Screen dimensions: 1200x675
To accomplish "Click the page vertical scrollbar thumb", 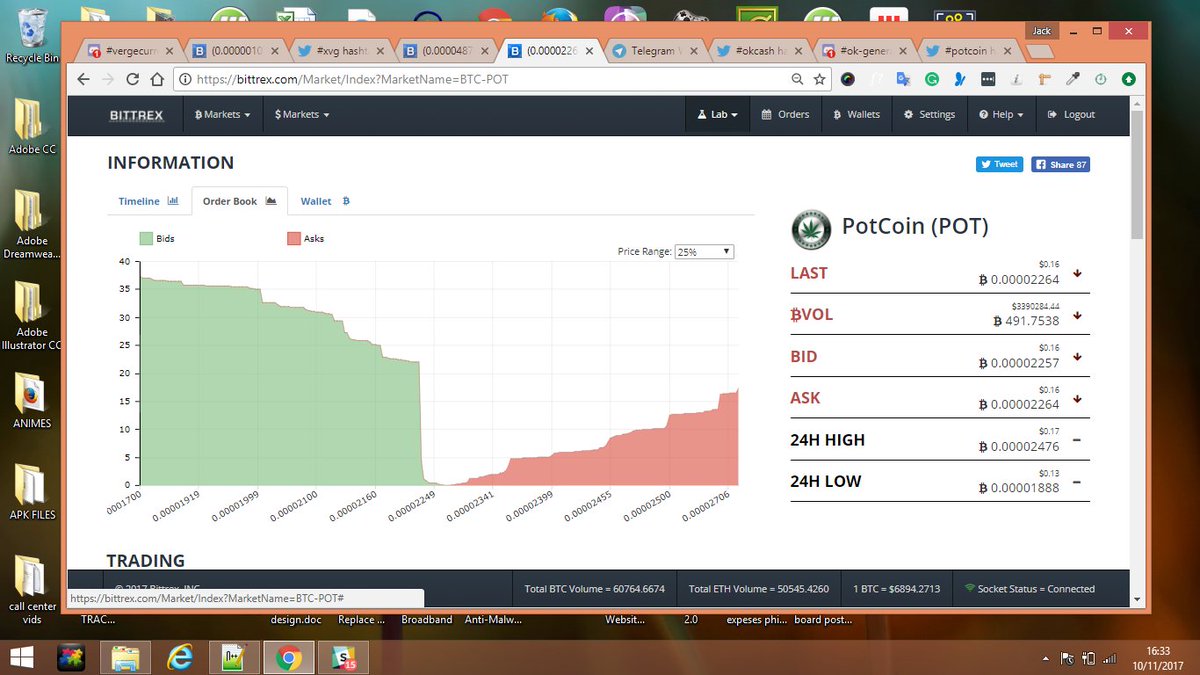I will 1137,174.
